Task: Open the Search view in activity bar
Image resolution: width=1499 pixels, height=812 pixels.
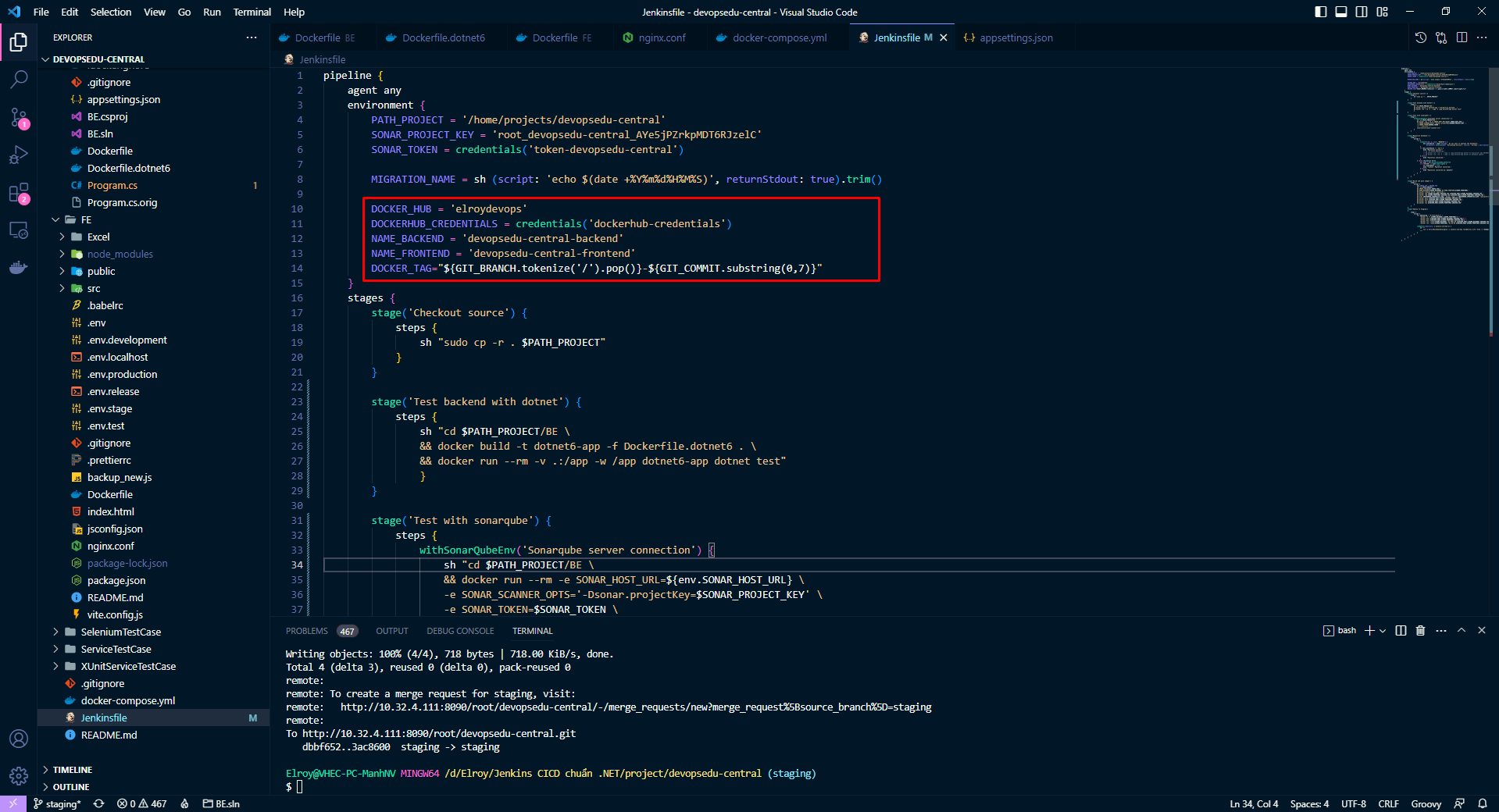Action: point(19,79)
